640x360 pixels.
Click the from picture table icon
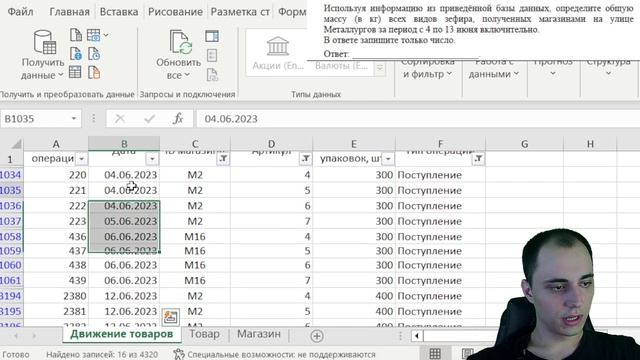(93, 35)
